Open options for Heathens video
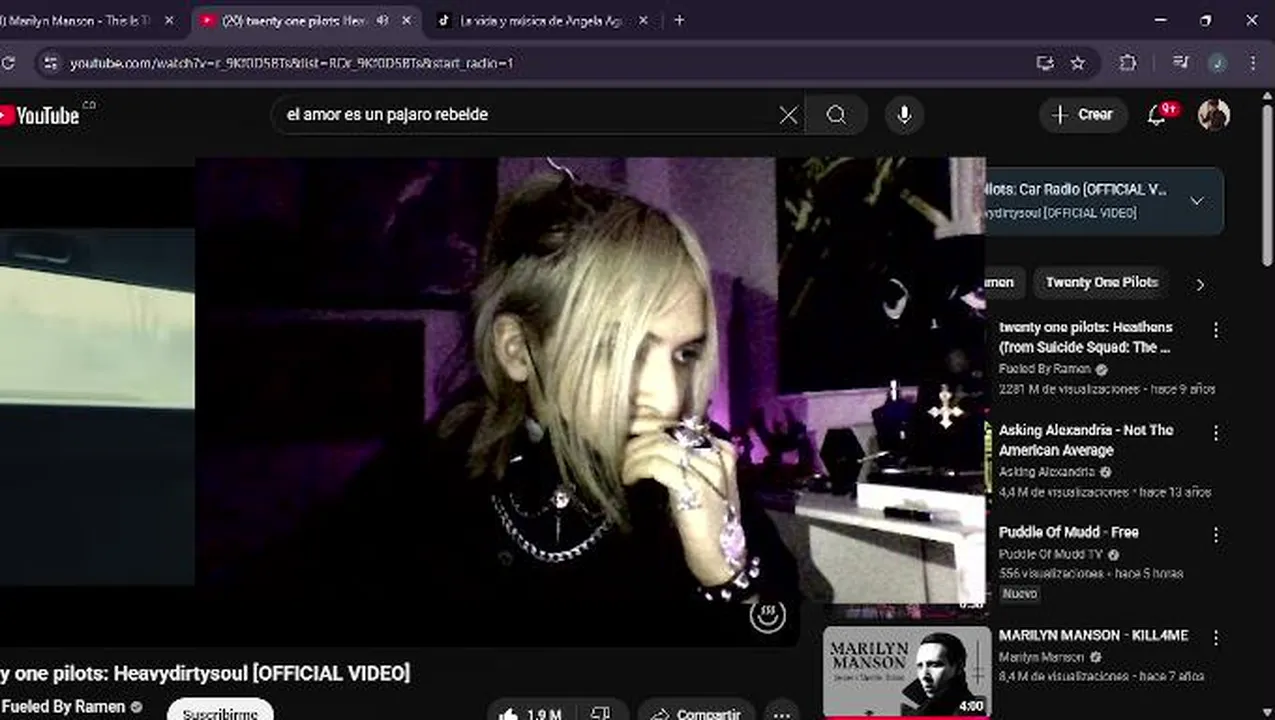This screenshot has height=720, width=1275. coord(1216,330)
